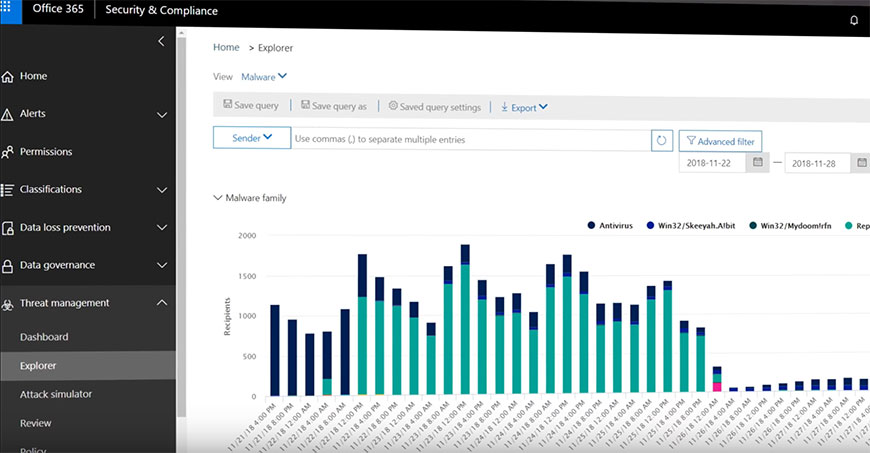Screen dimensions: 870x453
Task: Click the Home breadcrumb link
Action: tap(226, 47)
